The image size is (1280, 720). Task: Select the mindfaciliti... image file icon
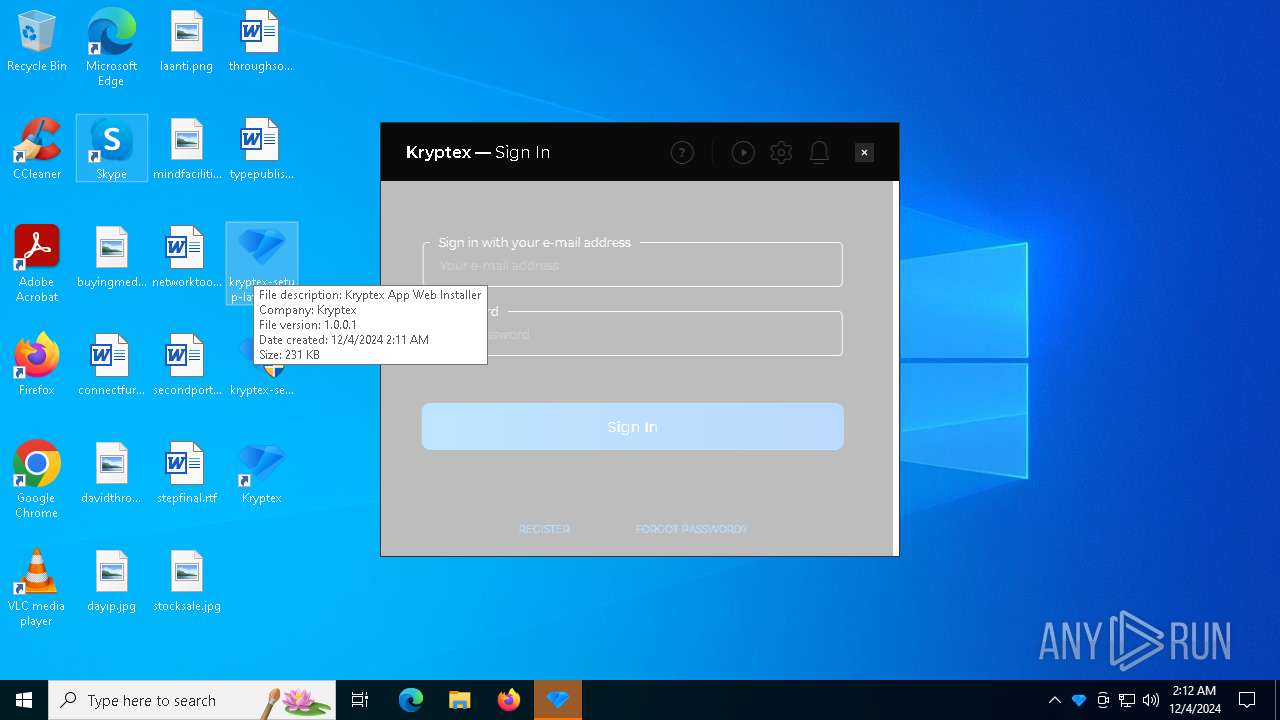point(186,149)
